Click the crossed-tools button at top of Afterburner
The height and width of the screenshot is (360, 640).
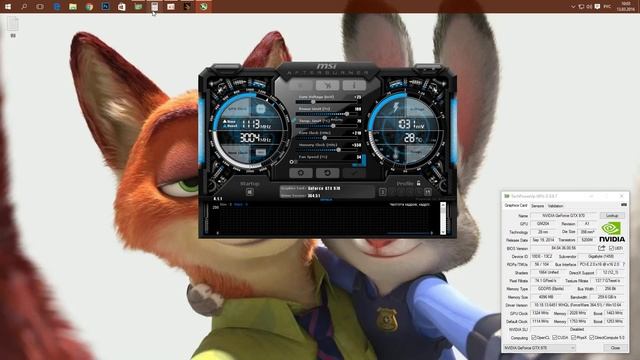[327, 85]
